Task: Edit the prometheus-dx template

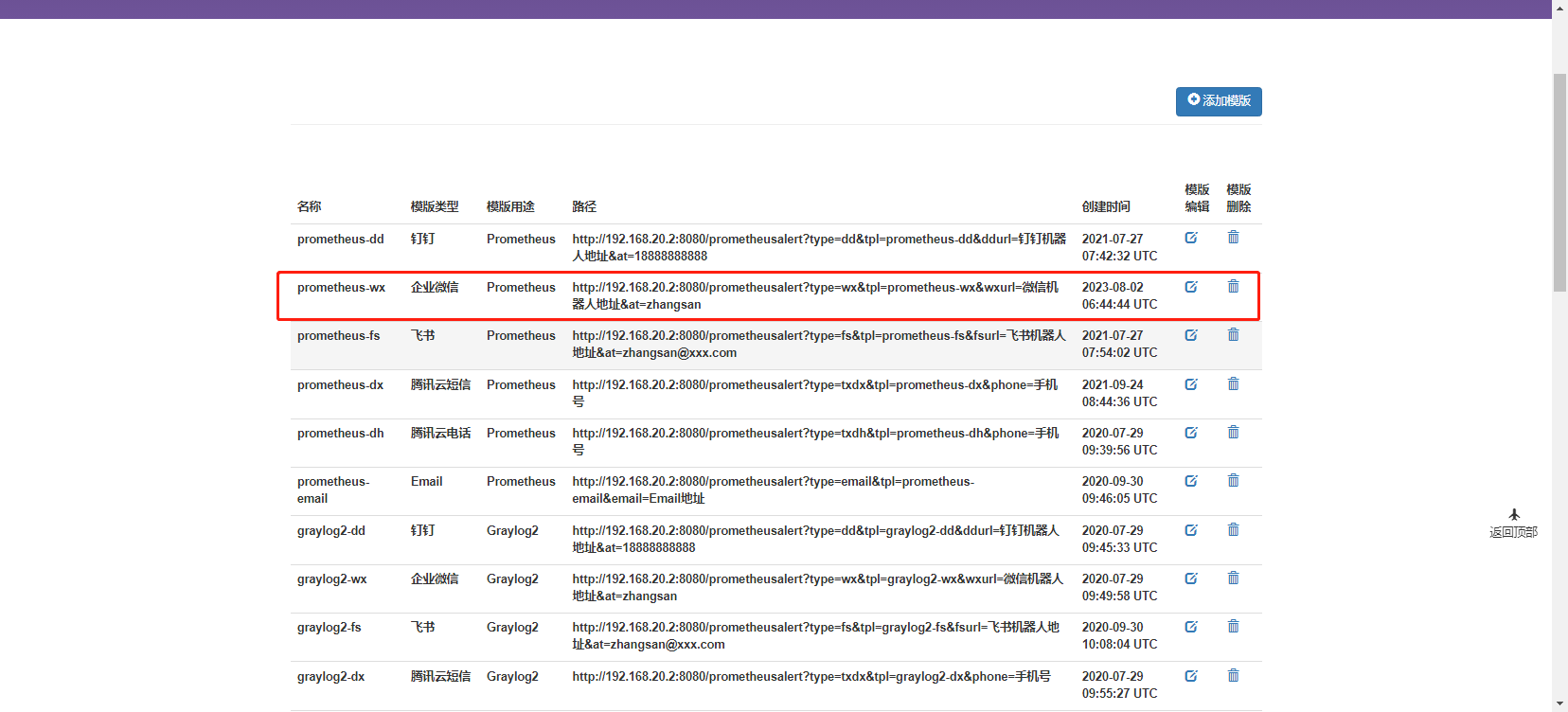Action: pyautogui.click(x=1191, y=383)
